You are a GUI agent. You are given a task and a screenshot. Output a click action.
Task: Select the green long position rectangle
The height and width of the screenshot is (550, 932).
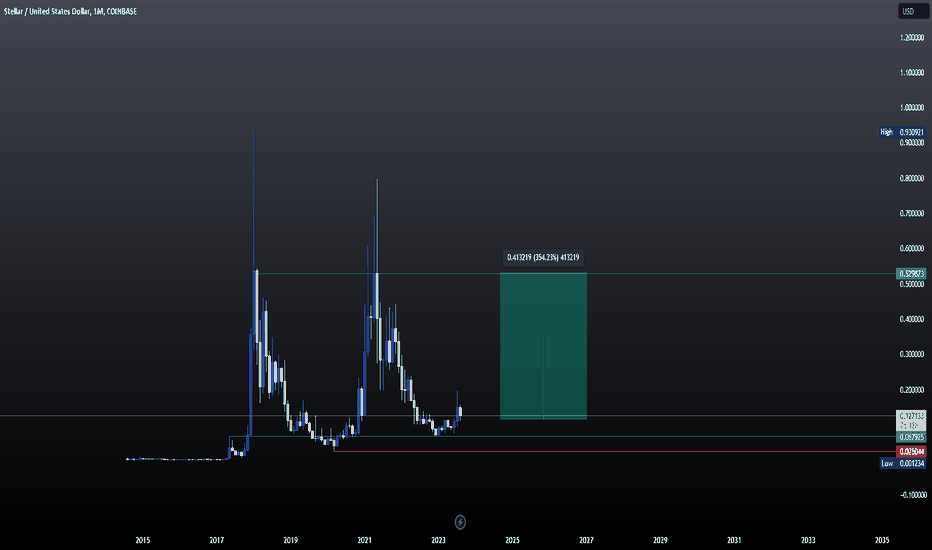click(x=543, y=346)
